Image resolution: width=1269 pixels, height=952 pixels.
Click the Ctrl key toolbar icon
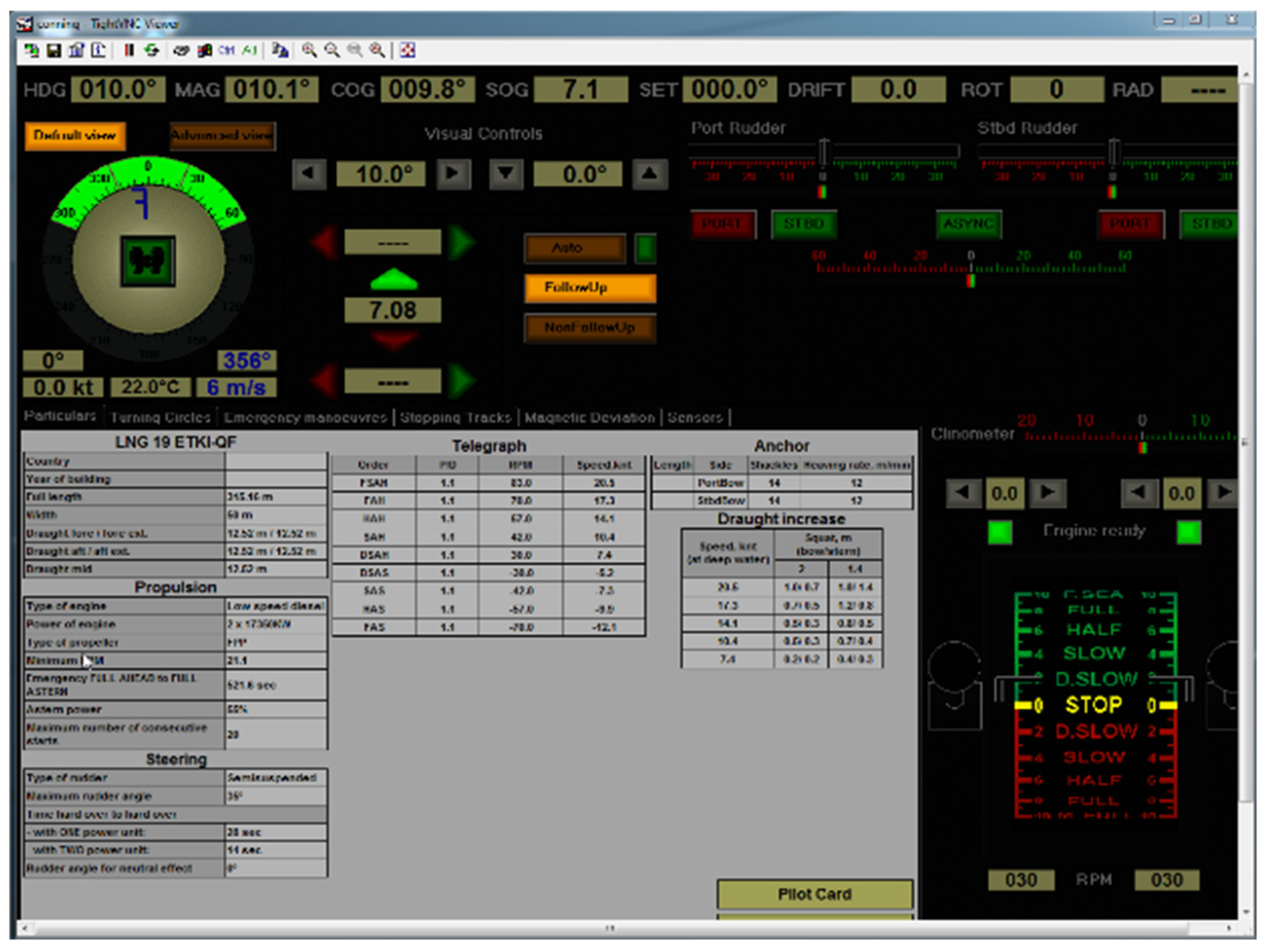[227, 51]
